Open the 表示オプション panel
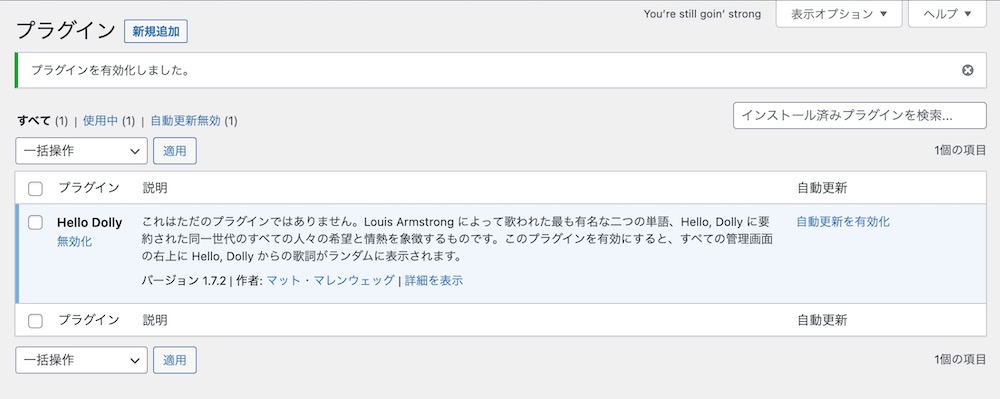 [x=839, y=14]
